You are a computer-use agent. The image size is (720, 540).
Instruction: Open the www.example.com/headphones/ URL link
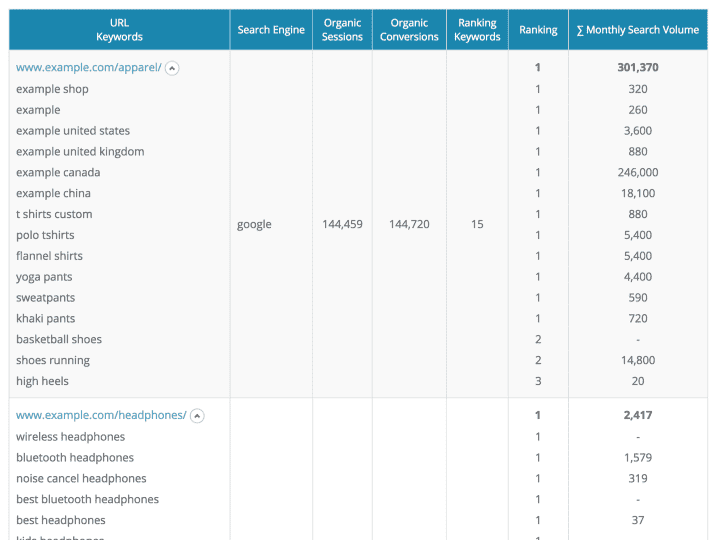pos(101,416)
